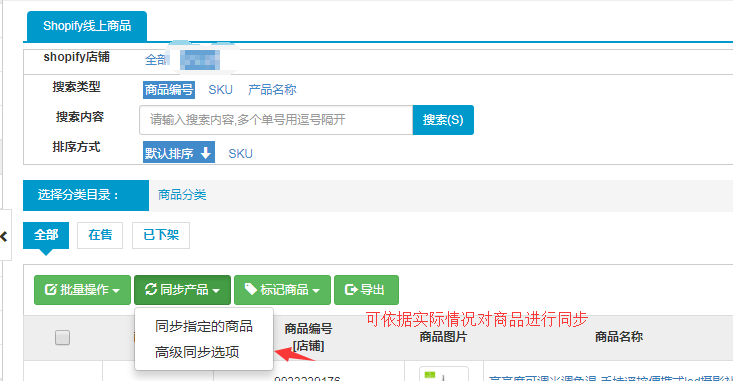Image resolution: width=733 pixels, height=381 pixels.
Task: Switch to the 已下架 tab
Action: [x=161, y=235]
